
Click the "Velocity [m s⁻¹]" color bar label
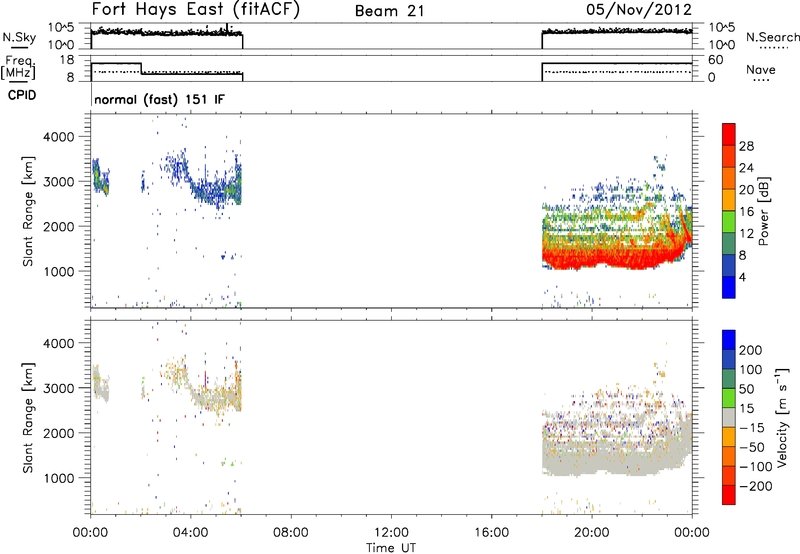coord(782,417)
